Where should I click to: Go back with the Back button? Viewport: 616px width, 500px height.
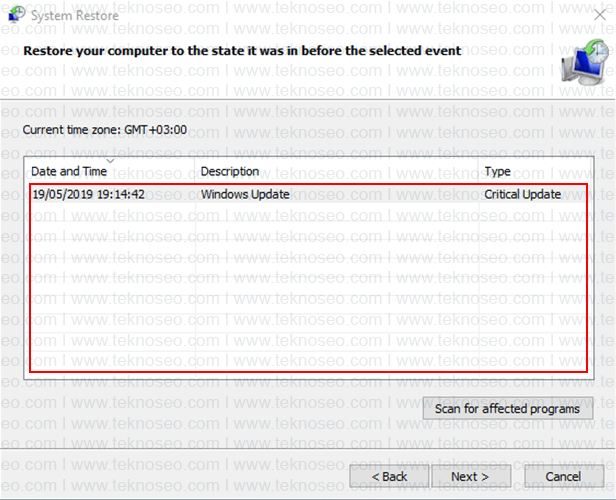click(x=389, y=476)
